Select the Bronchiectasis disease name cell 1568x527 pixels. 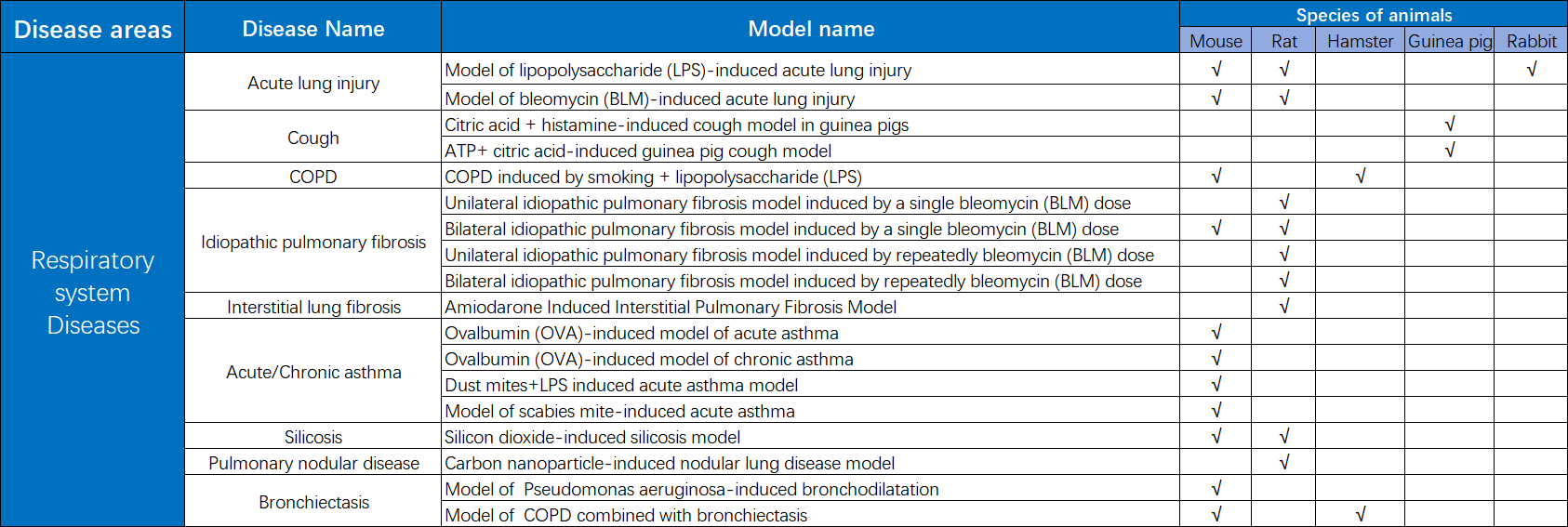[x=313, y=502]
